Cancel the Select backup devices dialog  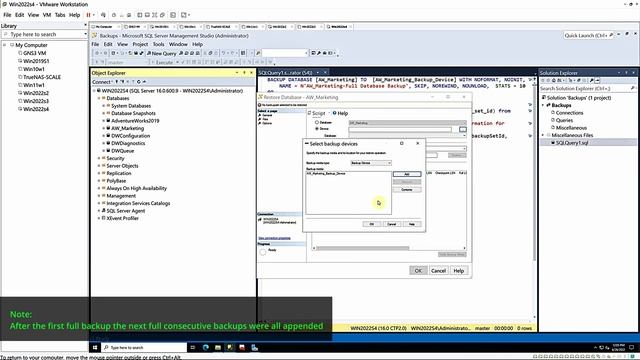391,224
